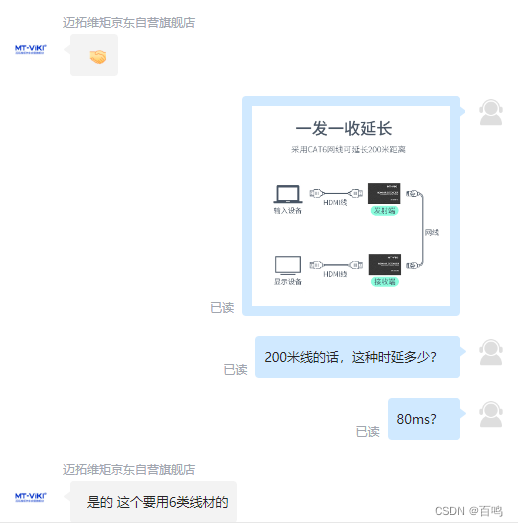The width and height of the screenshot is (518, 526).
Task: Click the user avatar beside 200米线 message
Action: [491, 352]
